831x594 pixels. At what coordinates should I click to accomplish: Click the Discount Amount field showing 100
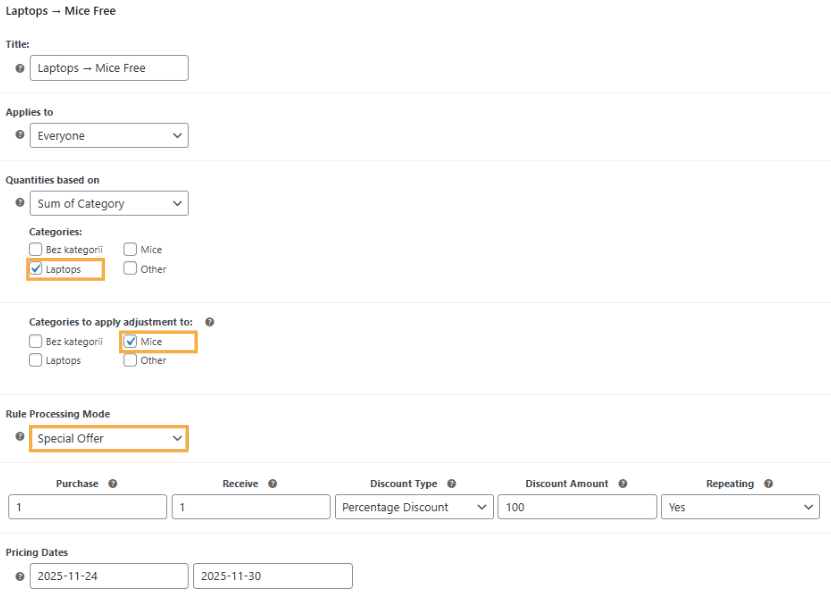click(577, 507)
